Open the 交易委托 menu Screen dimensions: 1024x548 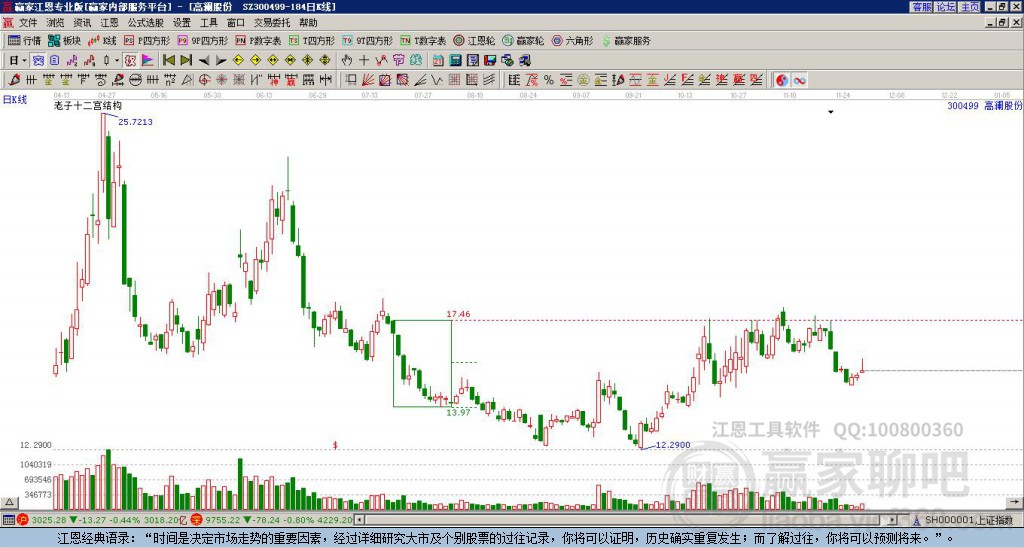point(272,23)
